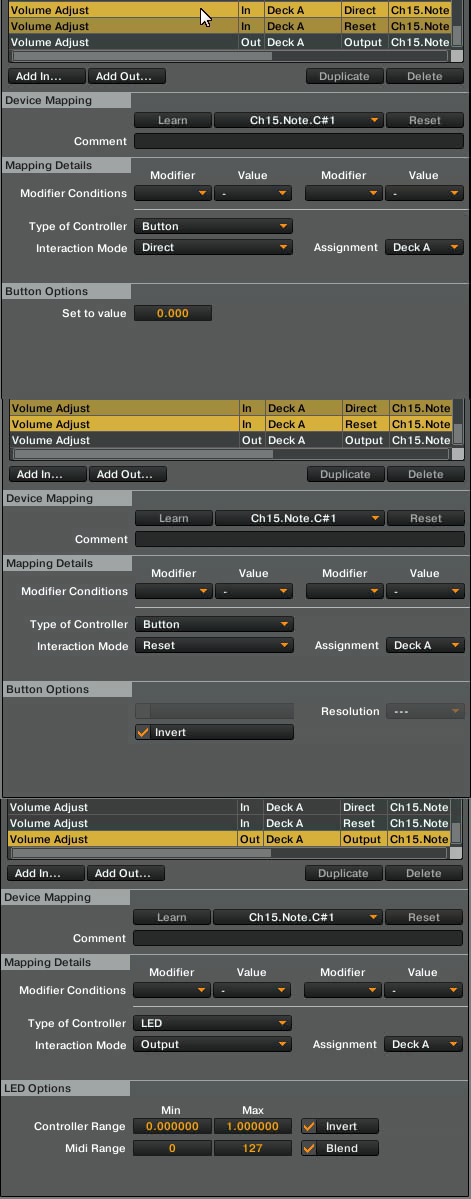Image resolution: width=471 pixels, height=1199 pixels.
Task: Open the Interaction Mode dropdown showing Output
Action: coord(213,1045)
